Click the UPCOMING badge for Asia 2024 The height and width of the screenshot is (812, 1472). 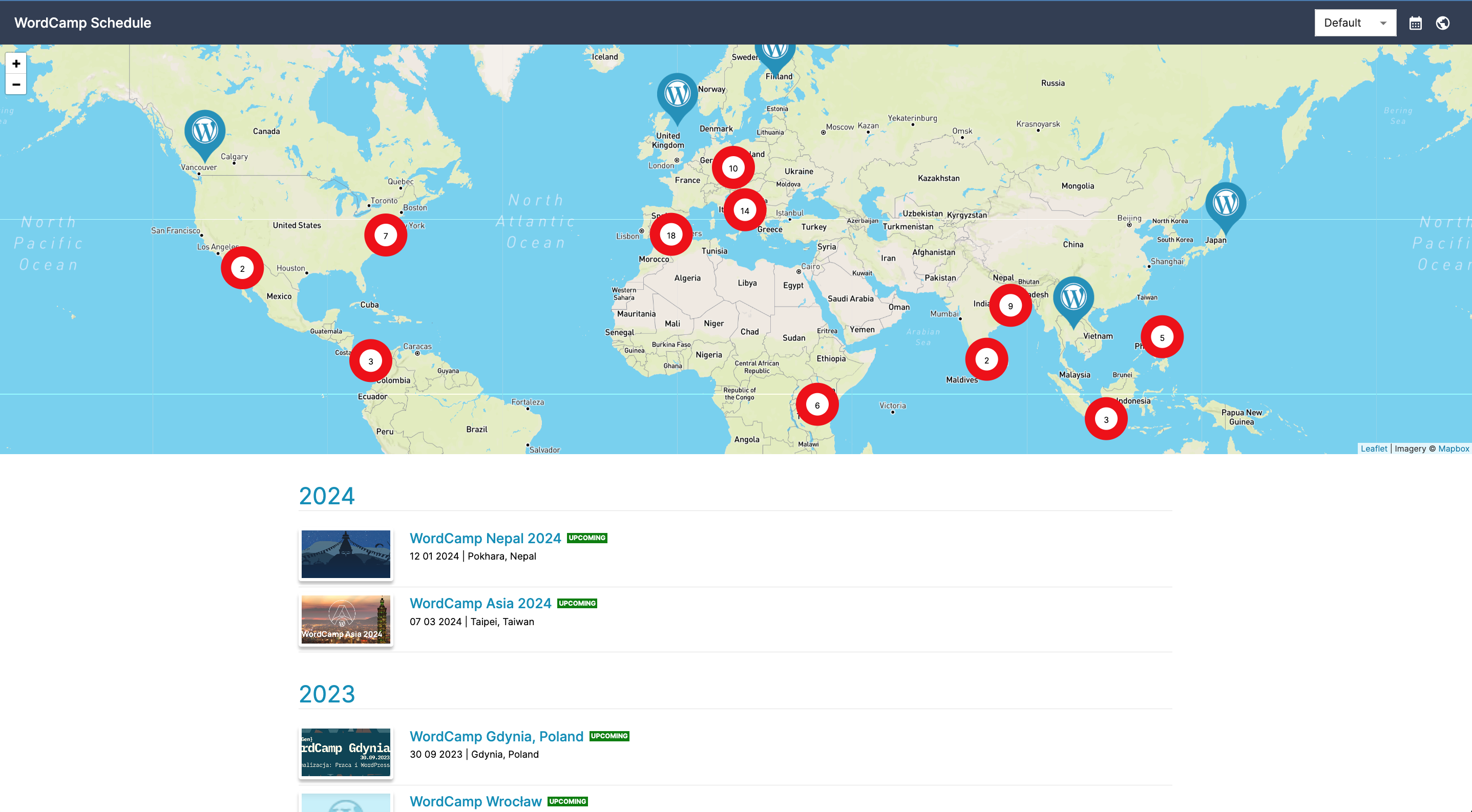click(577, 604)
